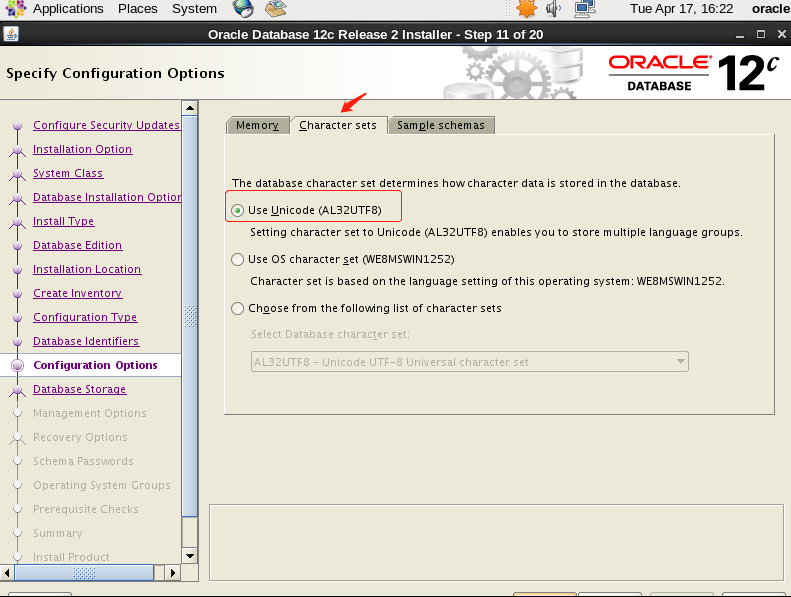The width and height of the screenshot is (791, 597).
Task: Go to Configuration Type step
Action: [x=85, y=317]
